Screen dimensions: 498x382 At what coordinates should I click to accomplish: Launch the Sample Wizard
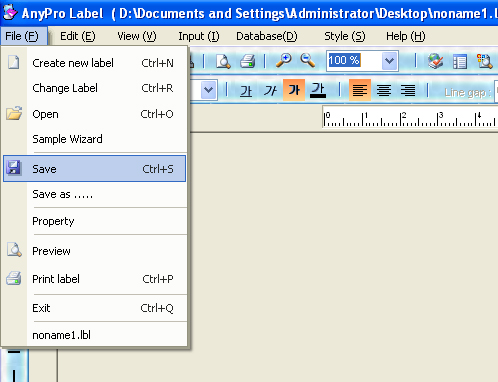pyautogui.click(x=95, y=139)
